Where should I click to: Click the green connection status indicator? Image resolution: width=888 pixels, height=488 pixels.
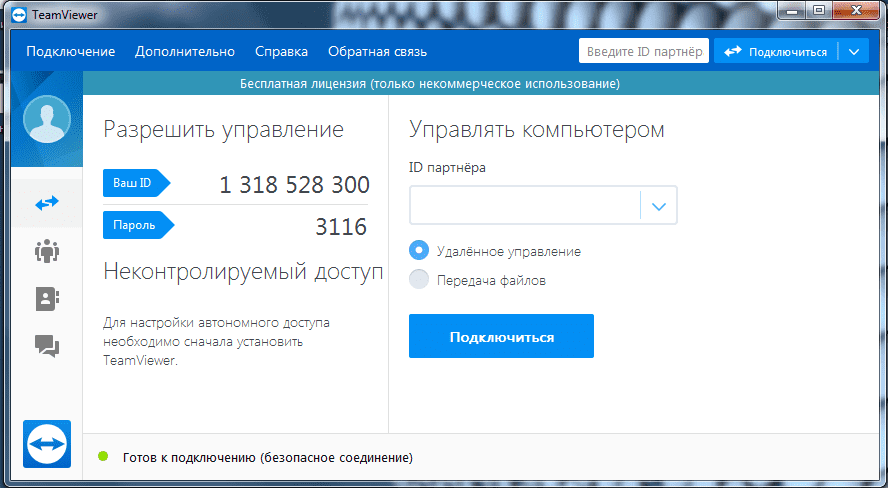103,456
